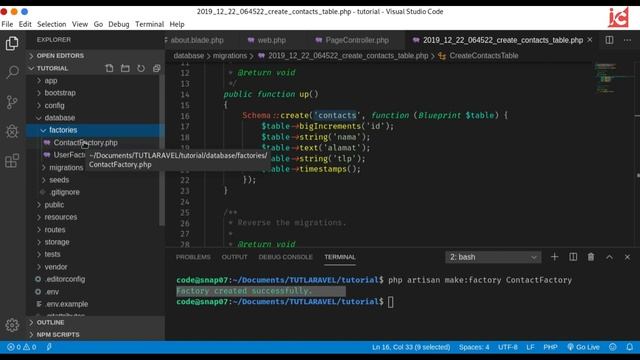Open the Debug menu
This screenshot has height=360, width=640.
(119, 24)
